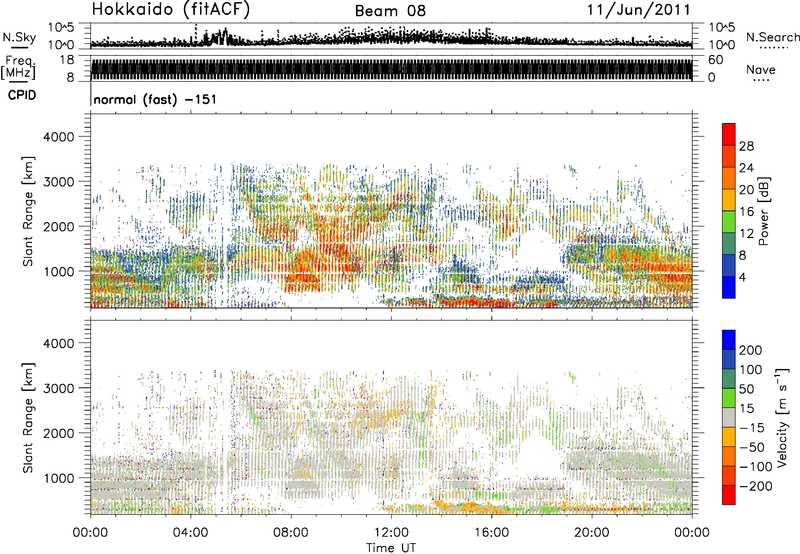The image size is (800, 554).
Task: Click the '12:00' time axis tick label
Action: 391,533
